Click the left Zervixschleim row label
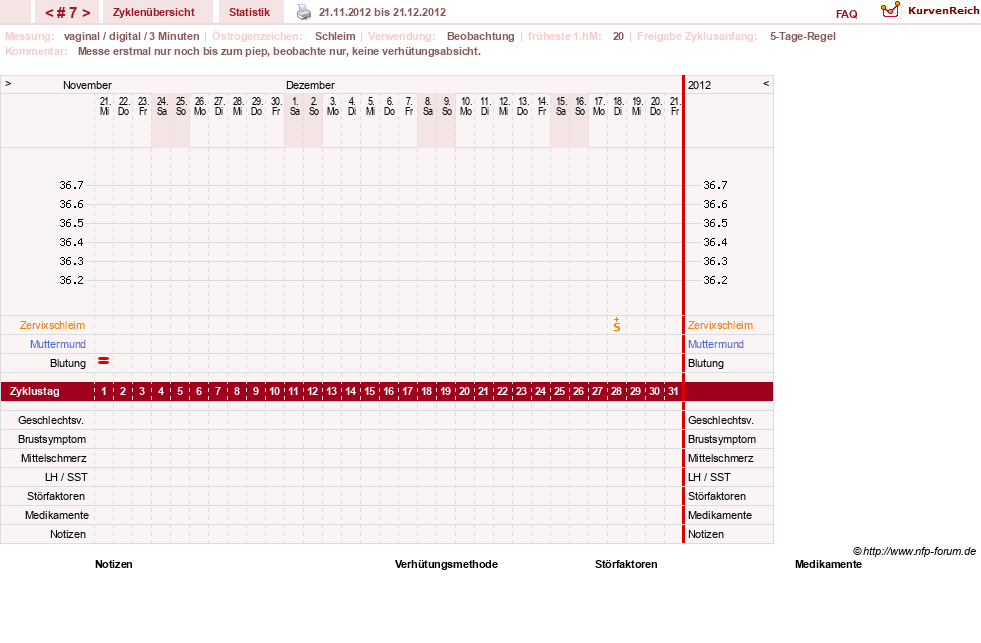Image resolution: width=981 pixels, height=643 pixels. (x=53, y=325)
